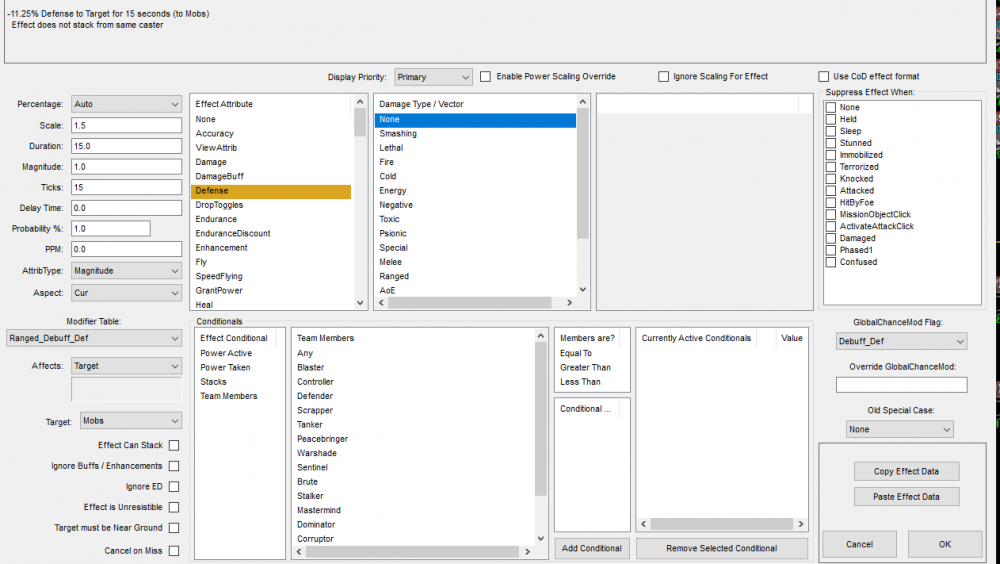
Task: Check the Ignore ED option
Action: [174, 486]
